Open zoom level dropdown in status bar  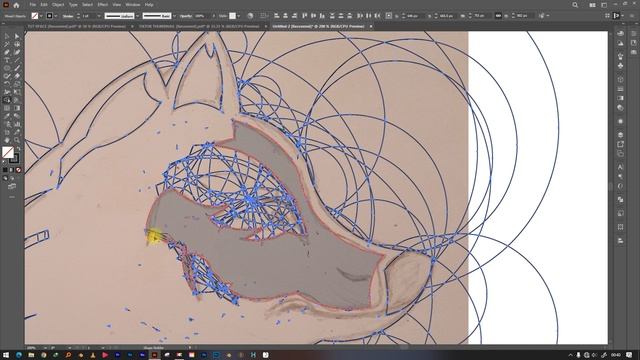click(45, 348)
